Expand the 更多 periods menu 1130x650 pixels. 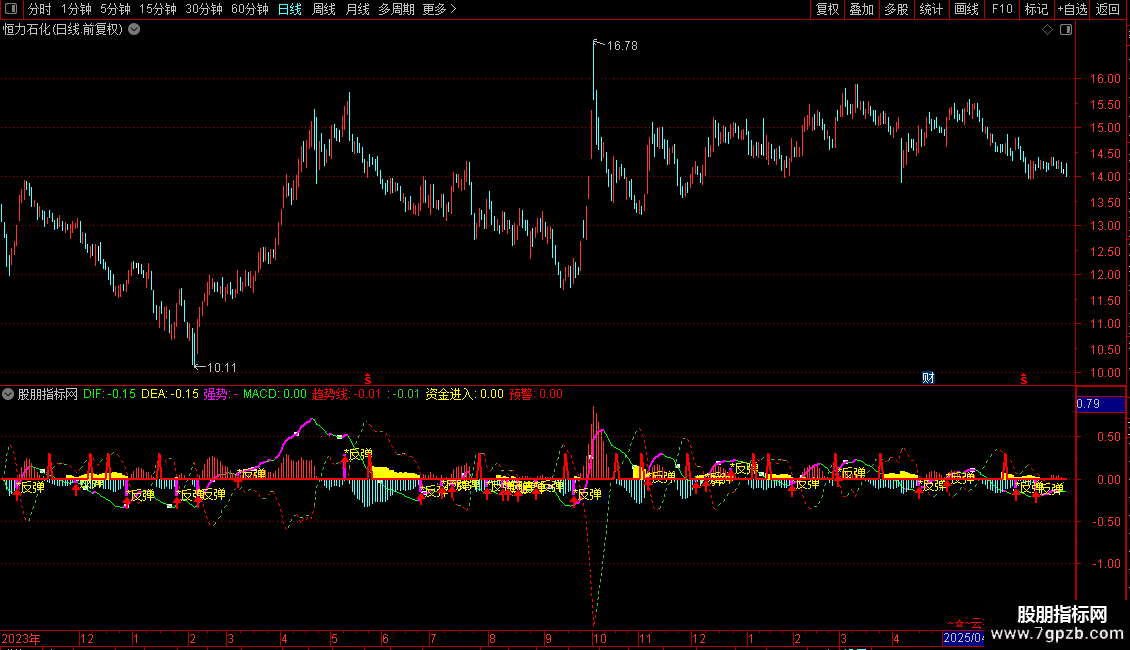pyautogui.click(x=439, y=9)
